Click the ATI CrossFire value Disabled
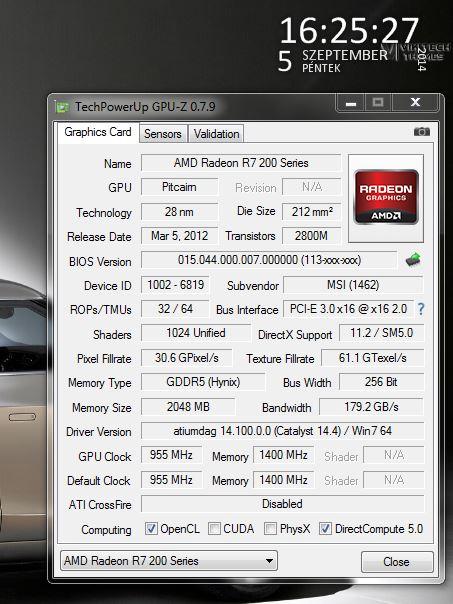 [282, 504]
